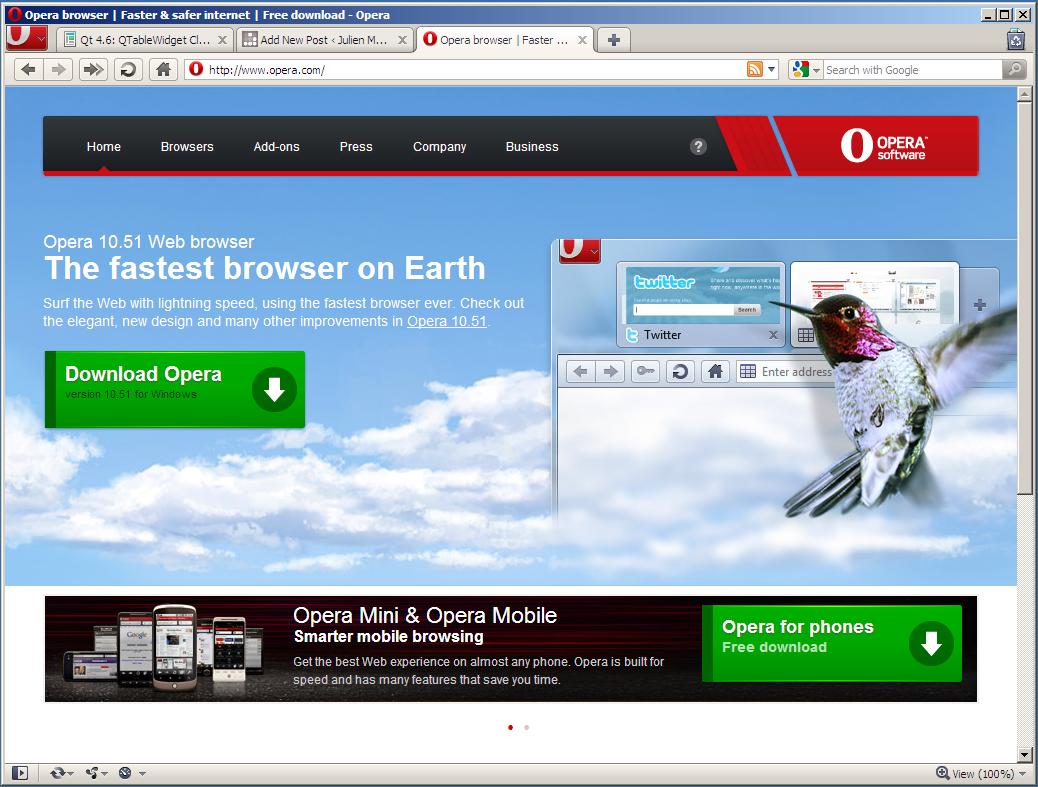Click the vertical scrollbar up arrow

point(1025,94)
